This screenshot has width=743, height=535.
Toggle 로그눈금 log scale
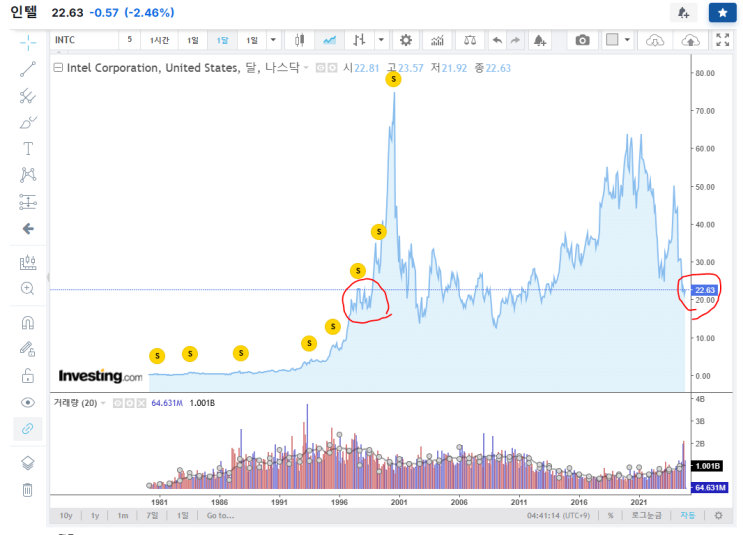[x=646, y=515]
